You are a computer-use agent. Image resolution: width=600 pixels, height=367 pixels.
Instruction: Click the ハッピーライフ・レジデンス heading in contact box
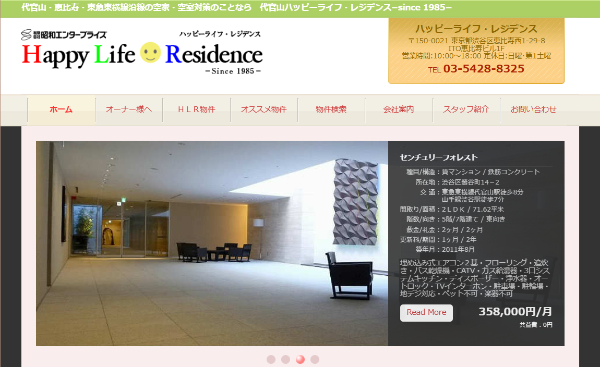point(476,29)
